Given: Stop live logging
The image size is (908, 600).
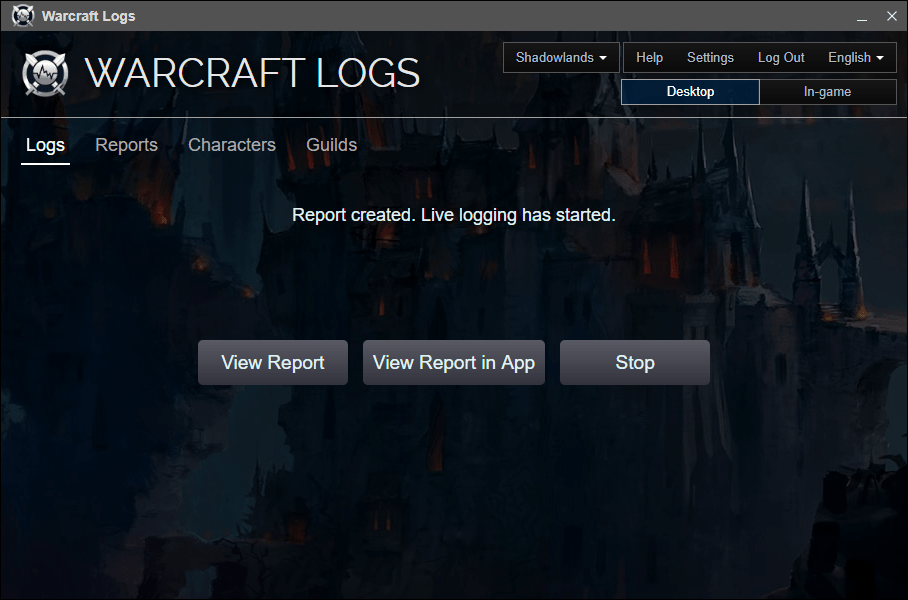Looking at the screenshot, I should [x=635, y=363].
